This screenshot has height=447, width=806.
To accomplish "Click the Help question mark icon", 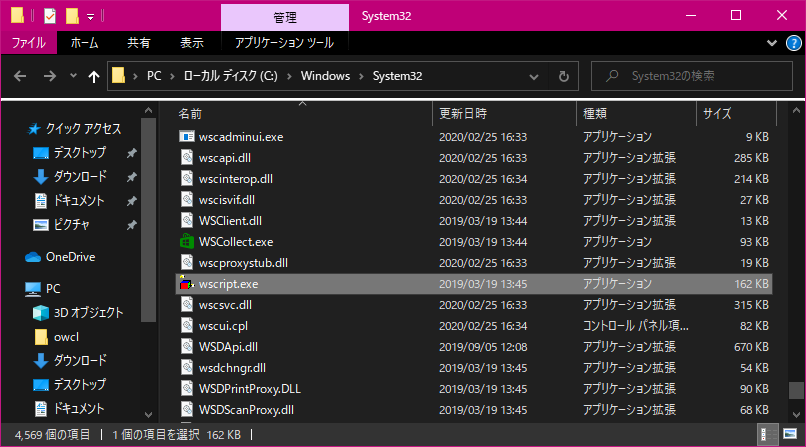I will click(x=794, y=43).
